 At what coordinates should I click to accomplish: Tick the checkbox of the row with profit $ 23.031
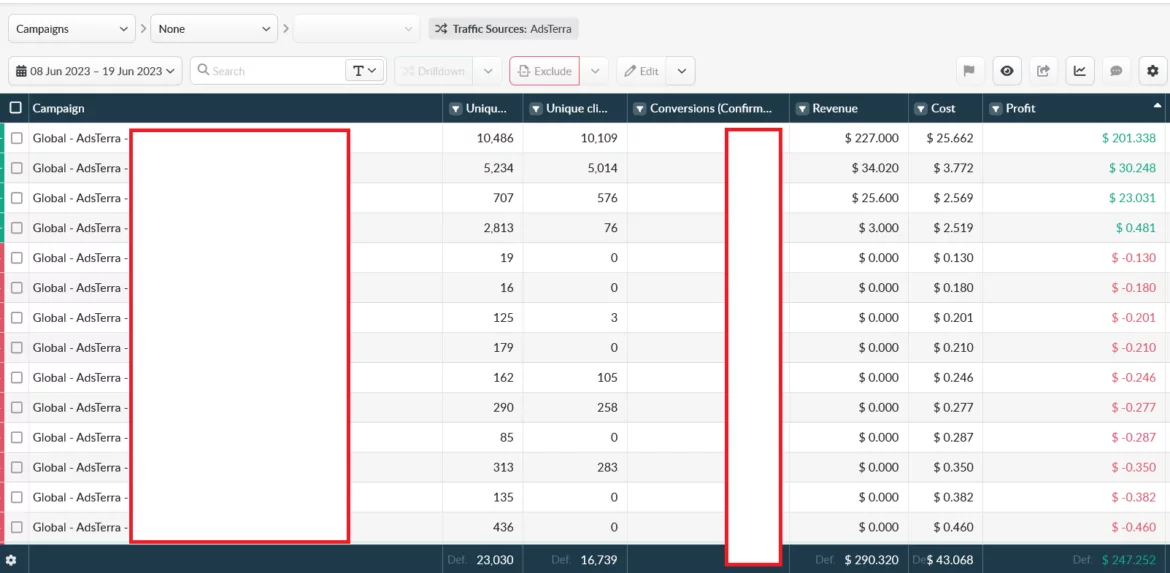[x=16, y=198]
